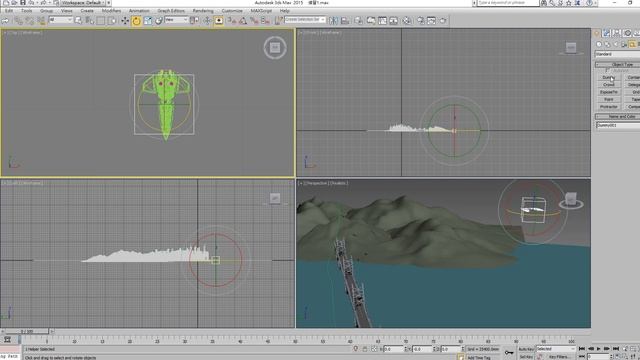Image resolution: width=640 pixels, height=360 pixels.
Task: Open the Standard helpers category dropdown
Action: point(618,54)
